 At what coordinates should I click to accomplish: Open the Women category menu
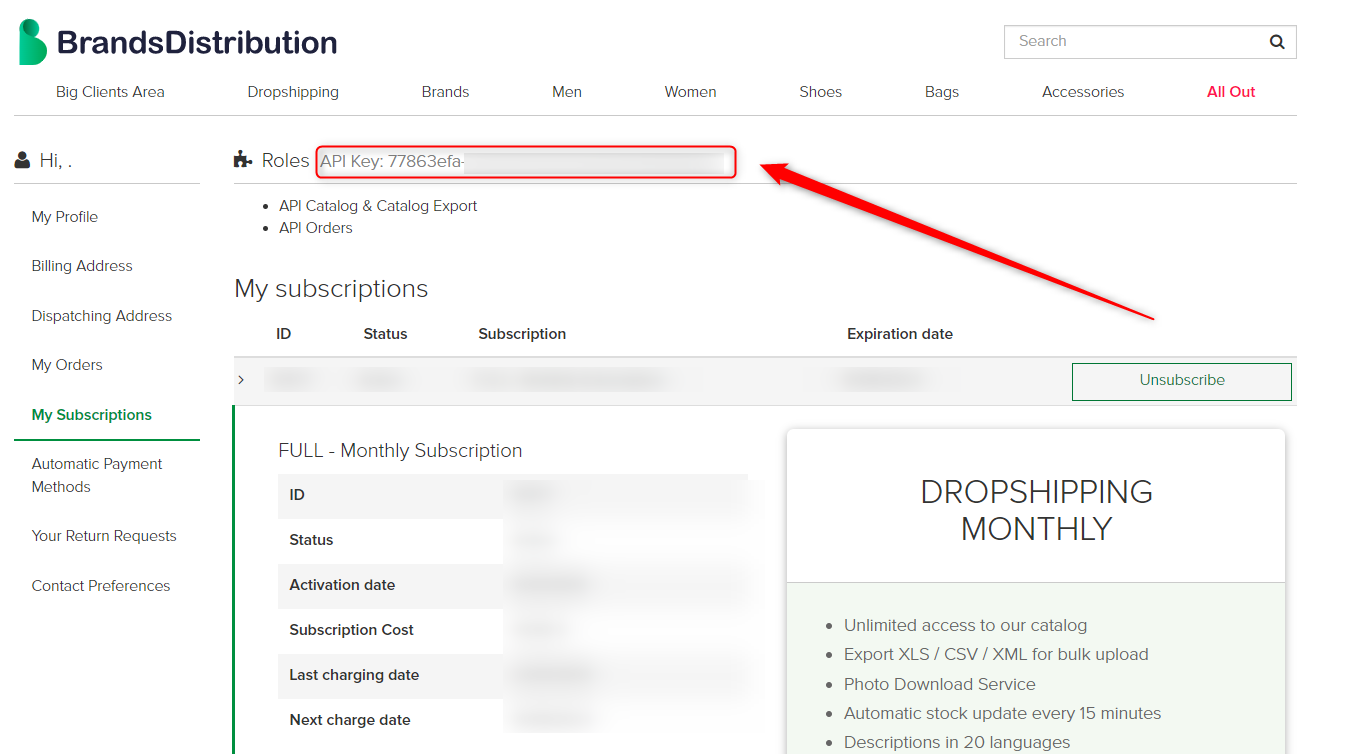pos(690,92)
